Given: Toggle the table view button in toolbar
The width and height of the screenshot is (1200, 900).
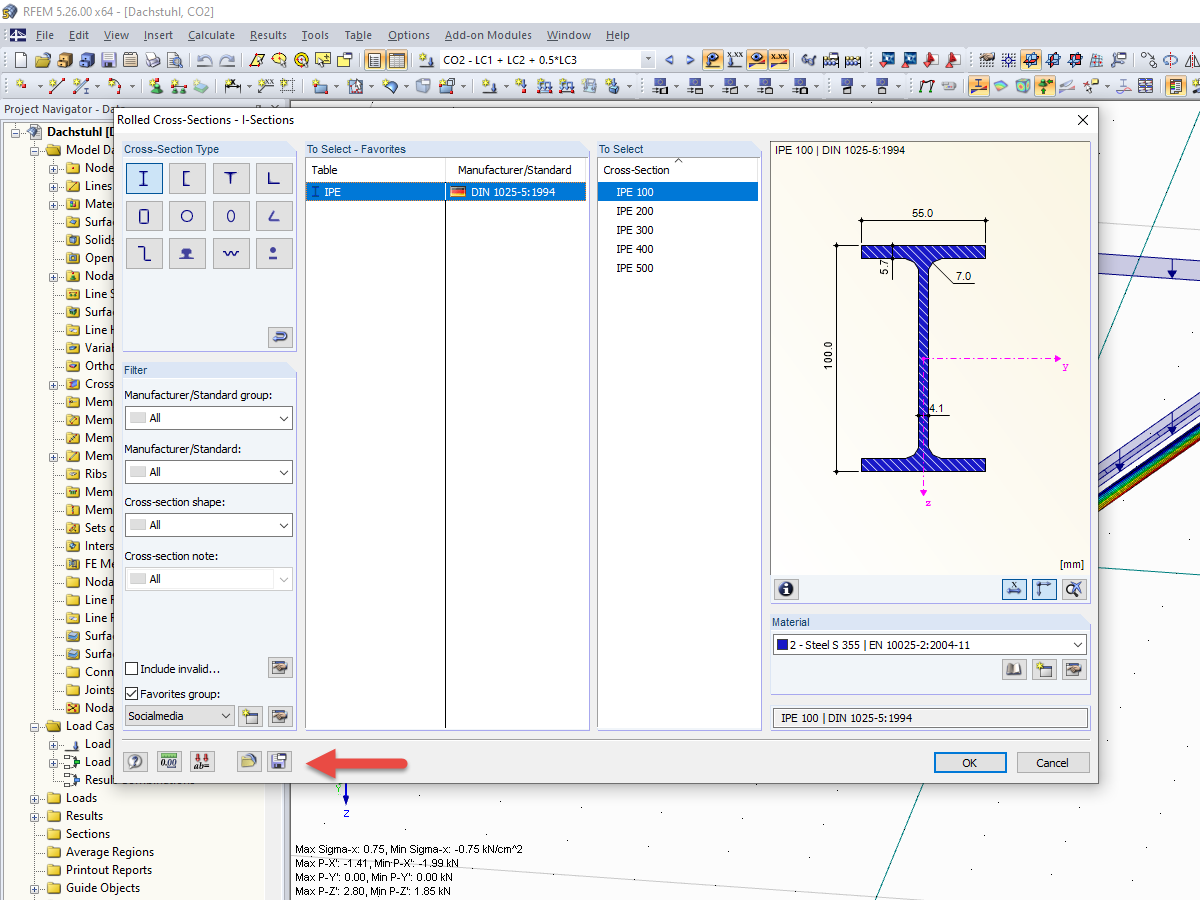Looking at the screenshot, I should [397, 60].
